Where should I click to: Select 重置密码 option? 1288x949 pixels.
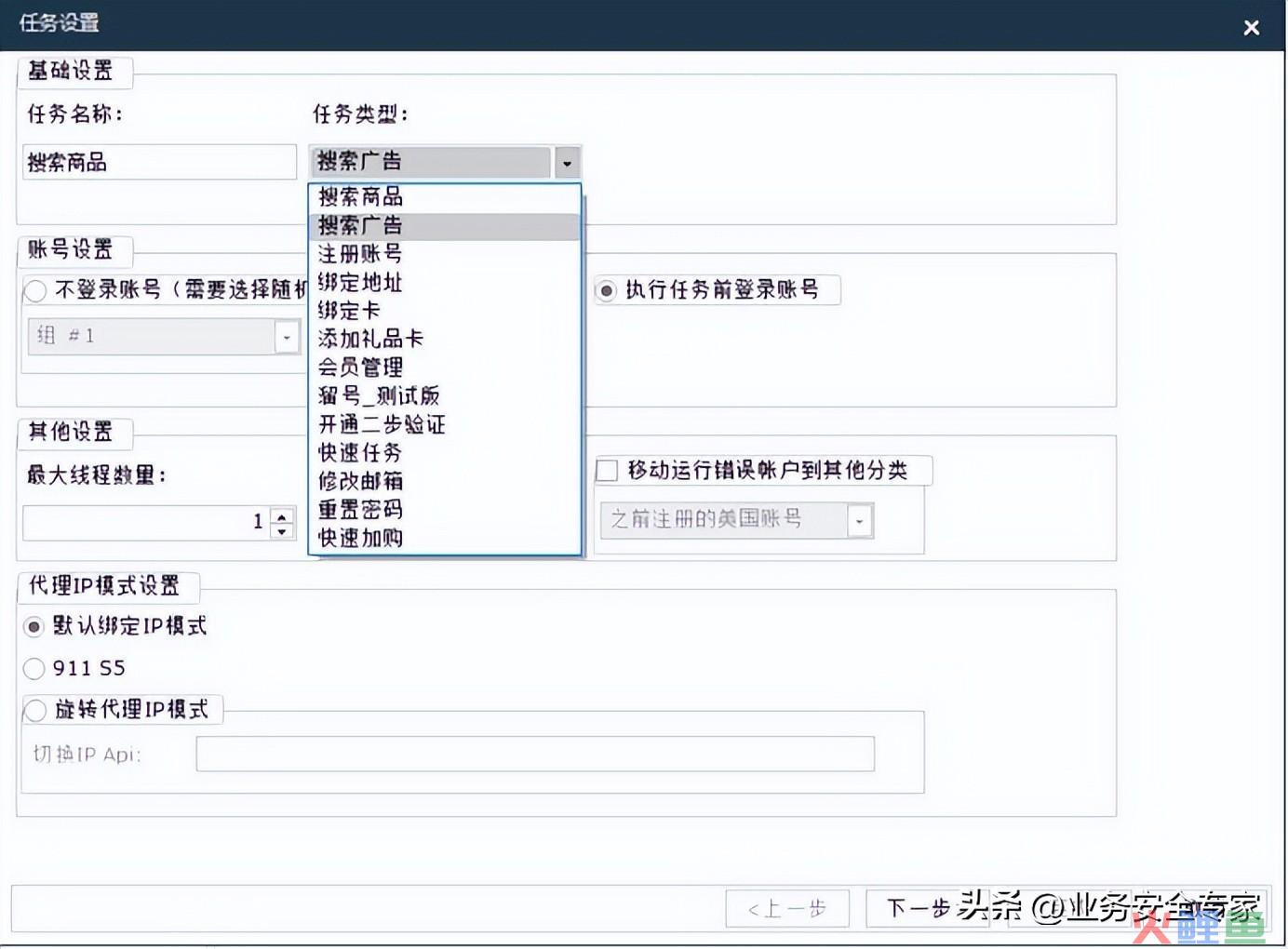pos(445,509)
